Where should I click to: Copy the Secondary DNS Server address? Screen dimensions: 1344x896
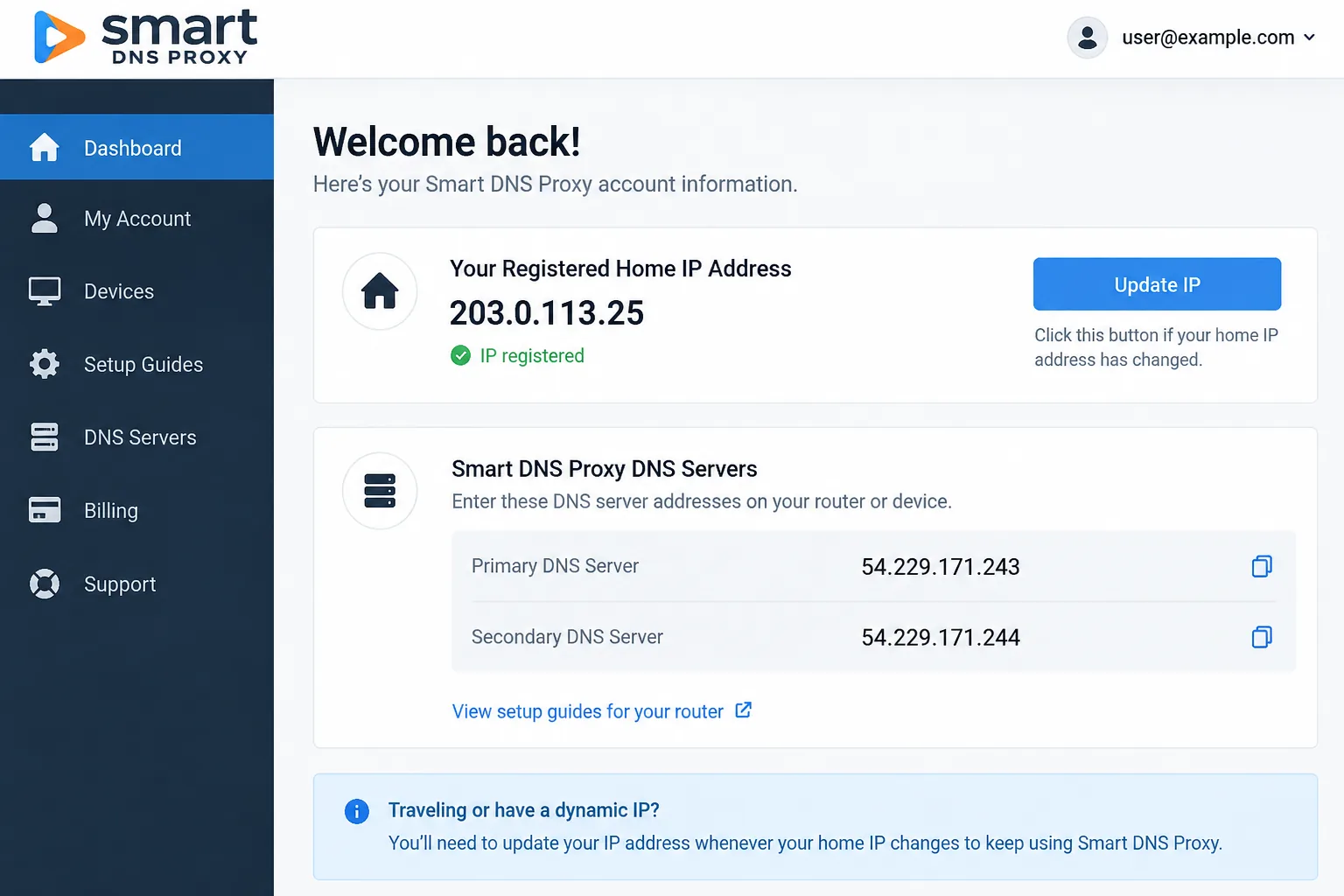click(x=1262, y=637)
